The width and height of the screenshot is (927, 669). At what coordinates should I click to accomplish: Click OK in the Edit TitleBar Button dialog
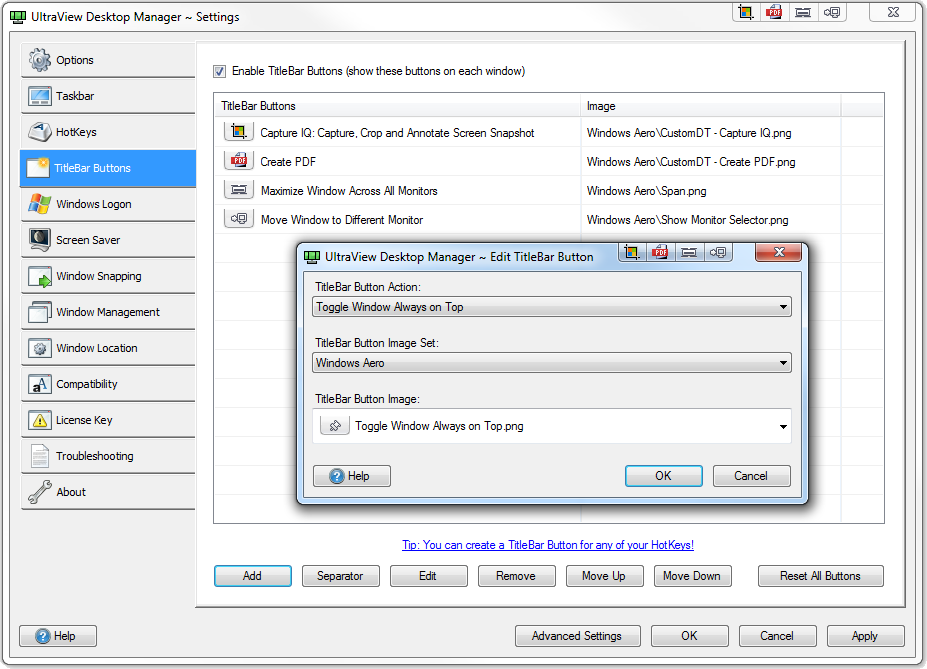point(663,476)
